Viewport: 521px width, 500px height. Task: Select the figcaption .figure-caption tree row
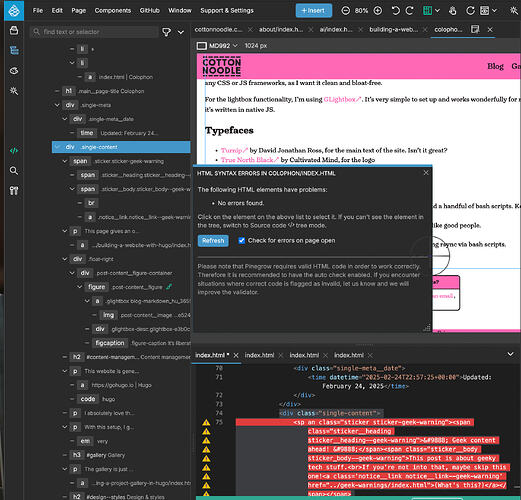pyautogui.click(x=138, y=343)
